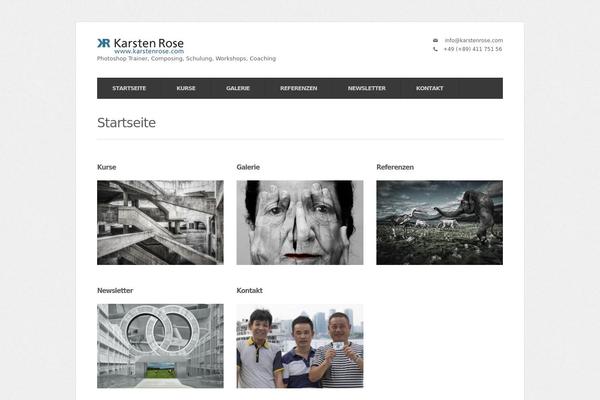Open Kontakt in the navigation bar
This screenshot has width=600, height=400.
click(430, 88)
